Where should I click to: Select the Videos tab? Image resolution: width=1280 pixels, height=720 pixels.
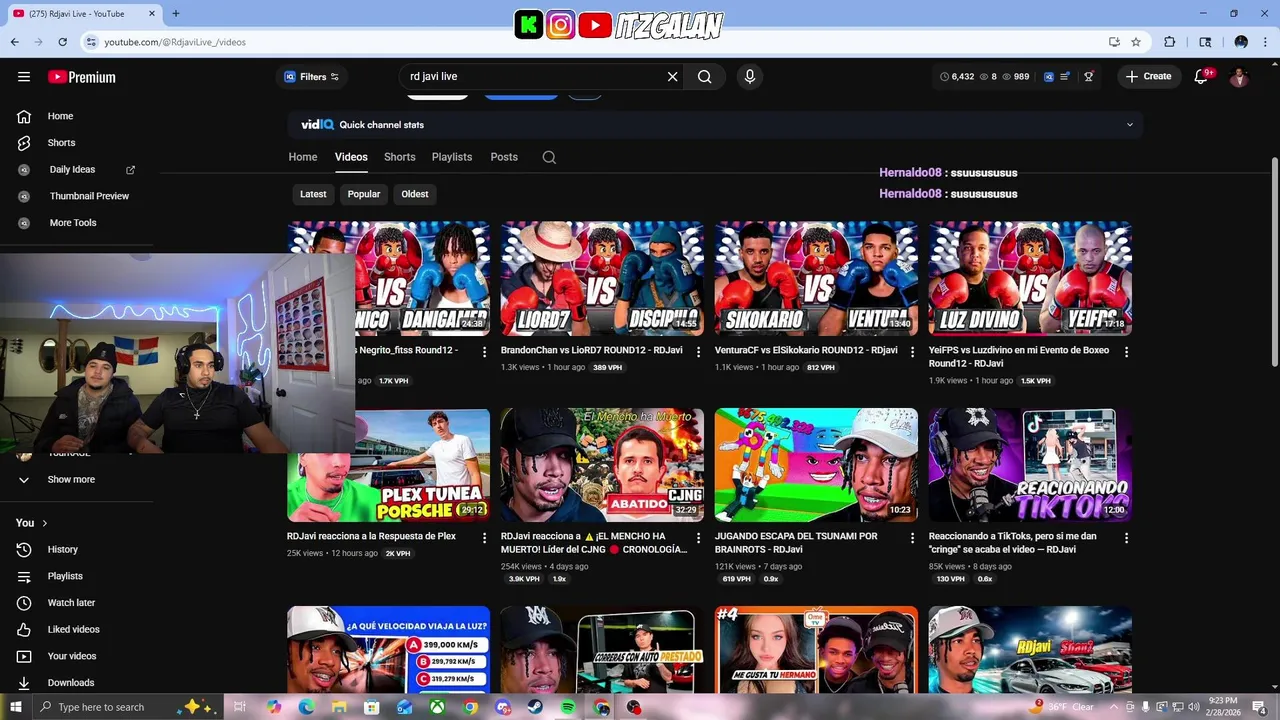pyautogui.click(x=351, y=157)
